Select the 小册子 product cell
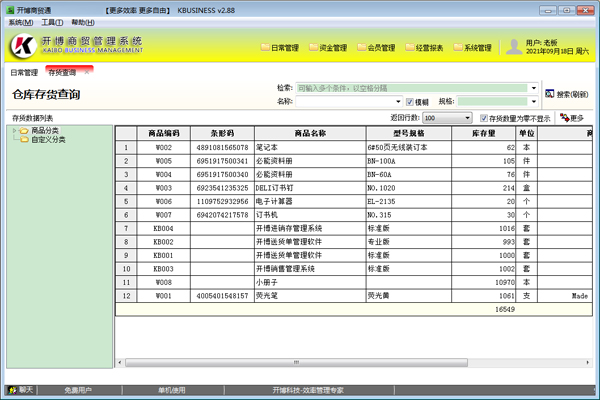This screenshot has height=400, width=600. [x=310, y=282]
